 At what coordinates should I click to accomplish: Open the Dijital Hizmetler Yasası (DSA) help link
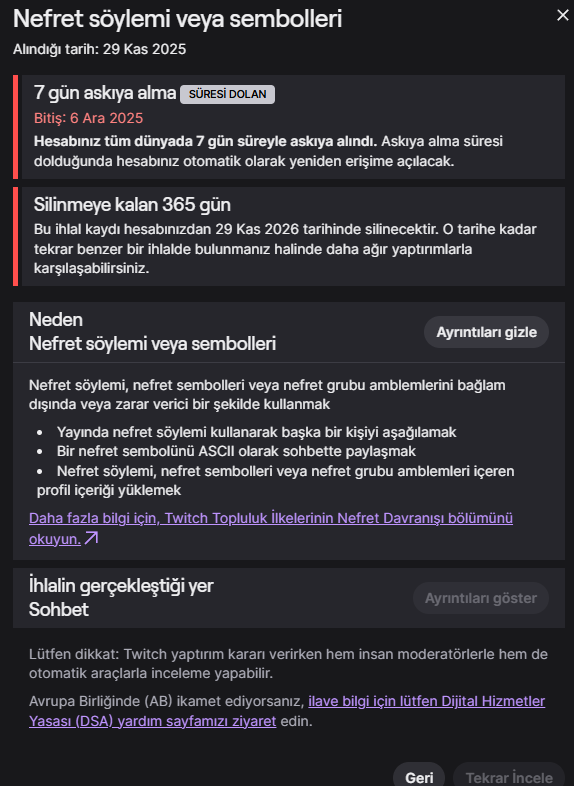tap(287, 711)
